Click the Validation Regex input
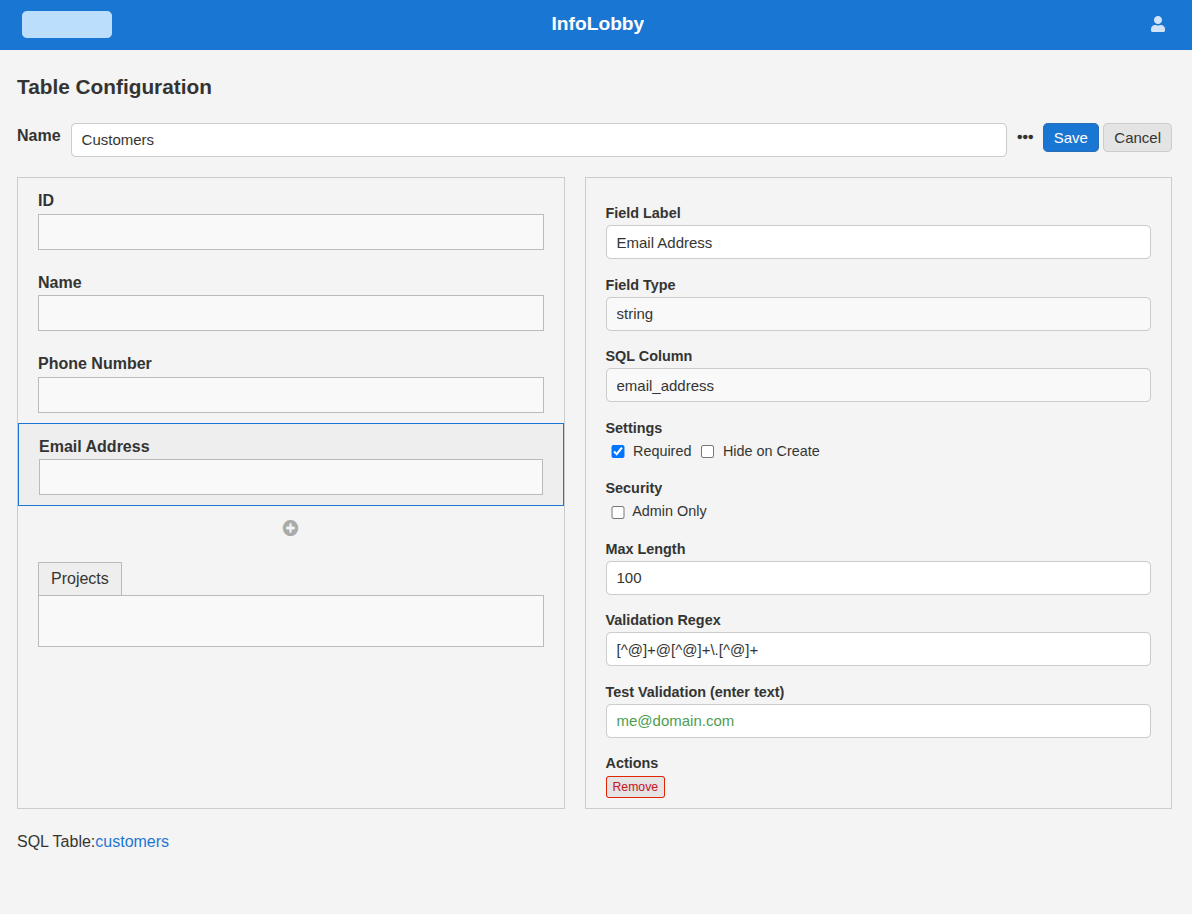 tap(877, 649)
